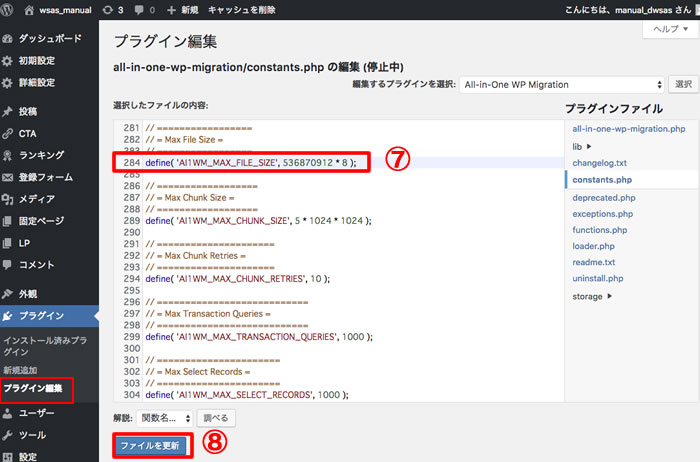This screenshot has width=700, height=462.
Task: Click the ファイルを更新 button
Action: (x=150, y=445)
